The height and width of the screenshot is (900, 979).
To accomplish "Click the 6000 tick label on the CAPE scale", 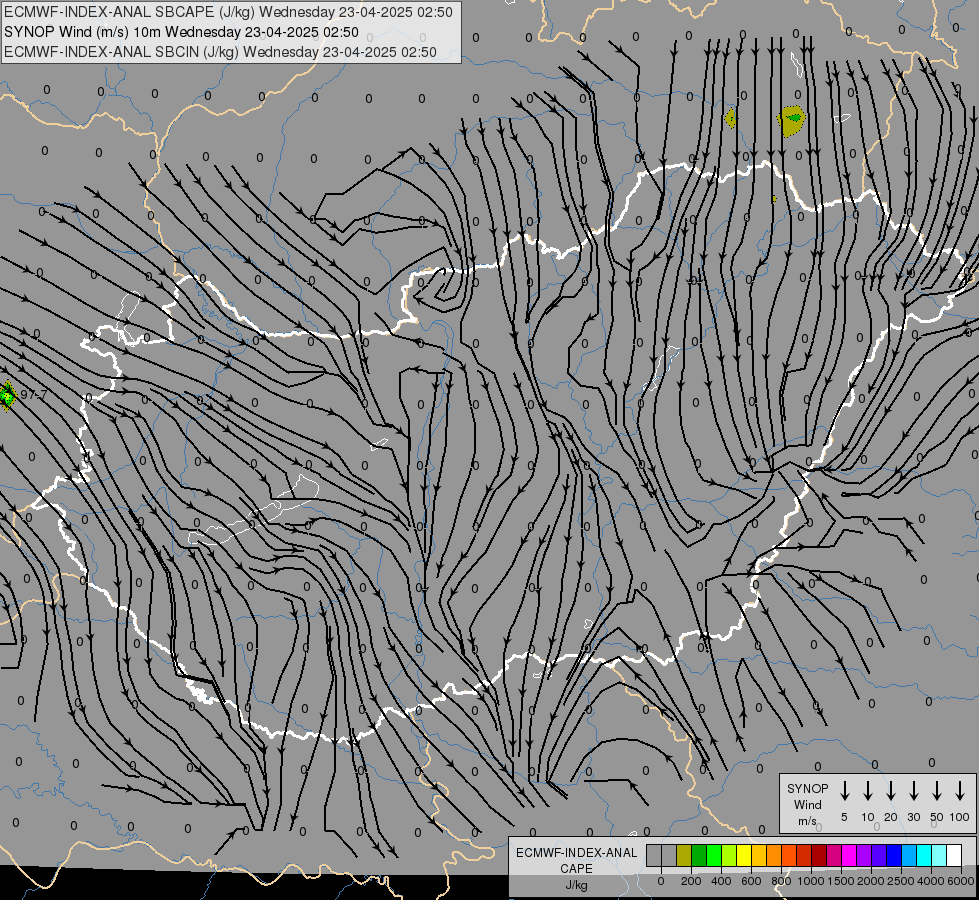I will pos(961,881).
